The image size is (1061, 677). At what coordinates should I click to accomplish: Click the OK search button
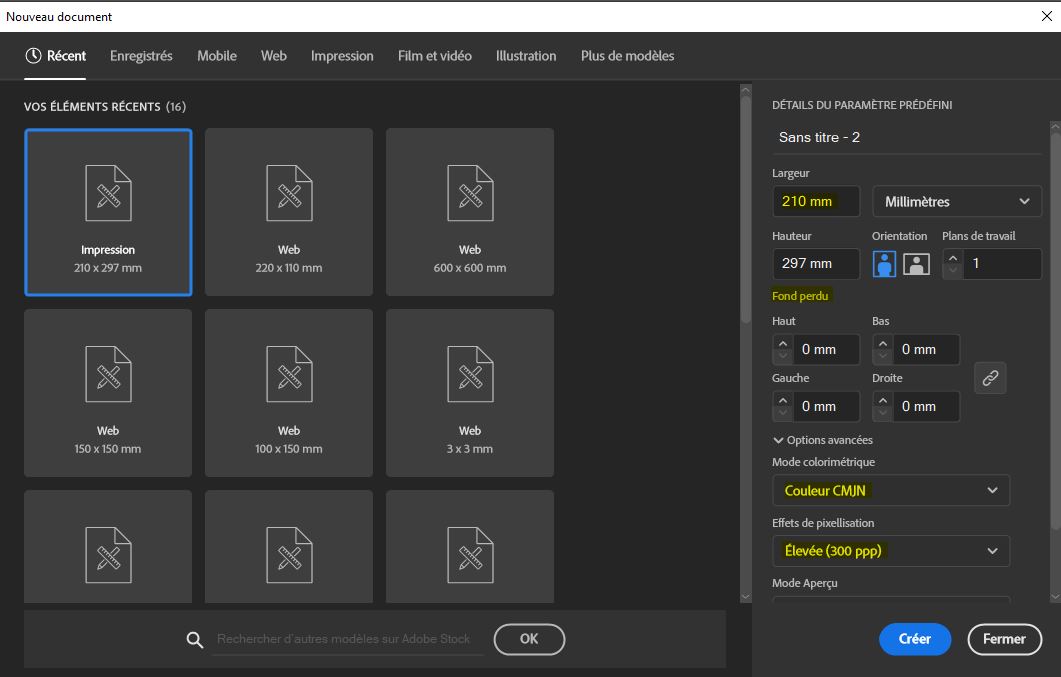(529, 639)
